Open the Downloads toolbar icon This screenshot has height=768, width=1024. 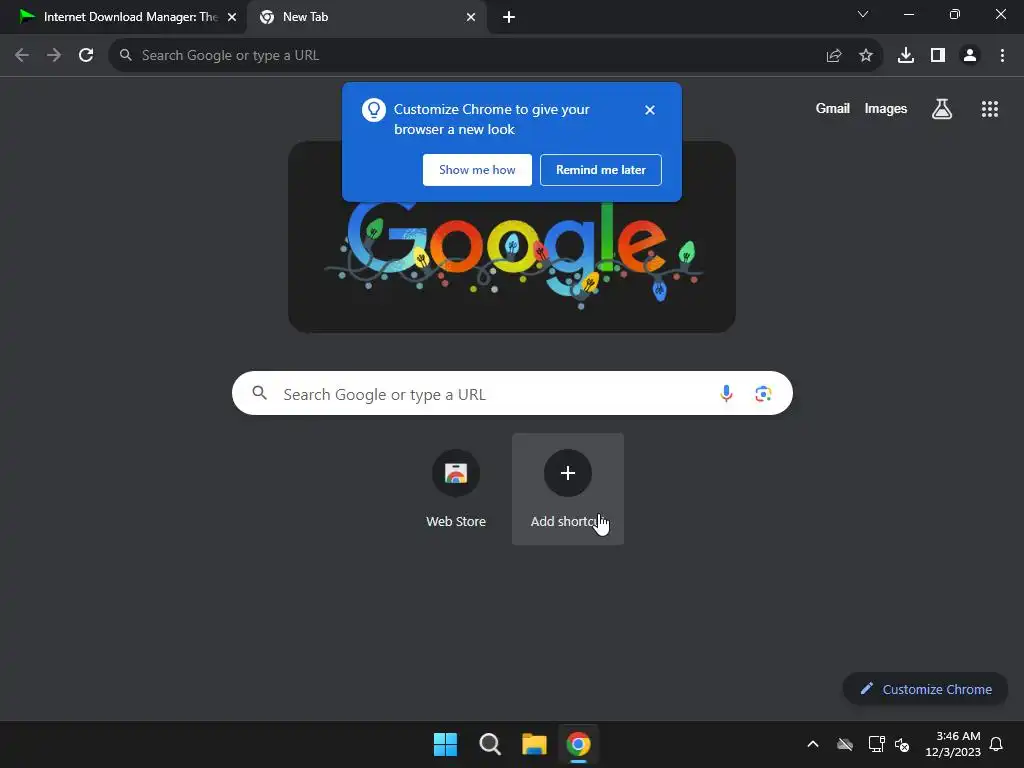(906, 56)
